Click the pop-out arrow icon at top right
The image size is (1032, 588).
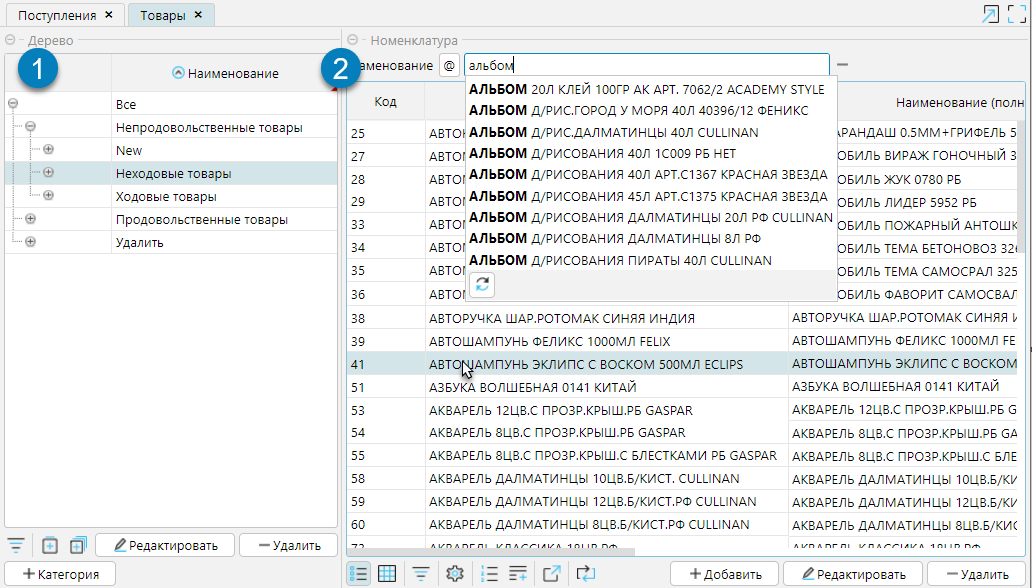pos(989,13)
